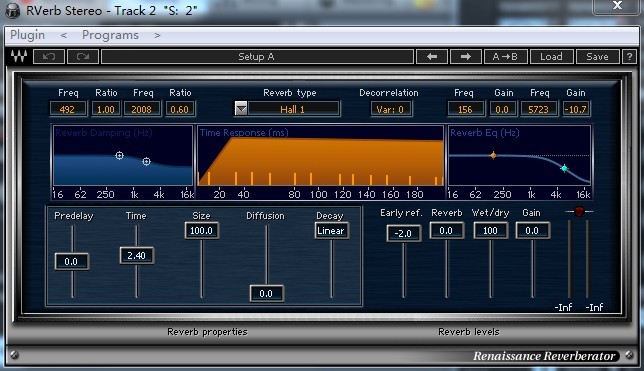Reset the red clip indicator LED
644x371 pixels.
click(x=579, y=212)
